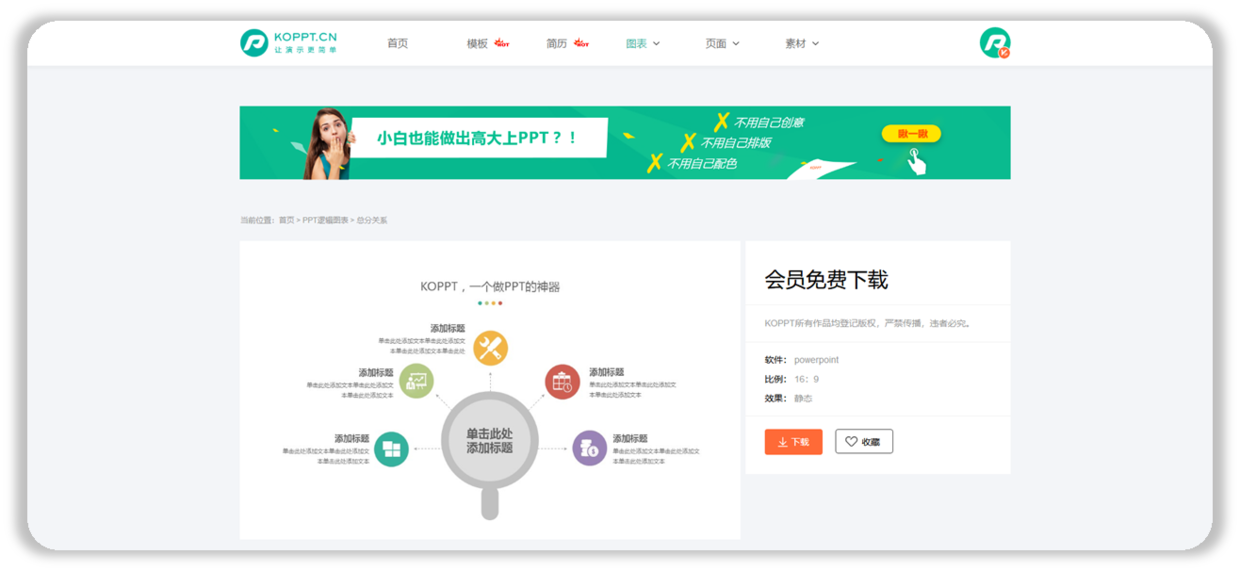Go to the 首页 nav item
Viewport: 1240px width, 571px height.
pyautogui.click(x=397, y=43)
